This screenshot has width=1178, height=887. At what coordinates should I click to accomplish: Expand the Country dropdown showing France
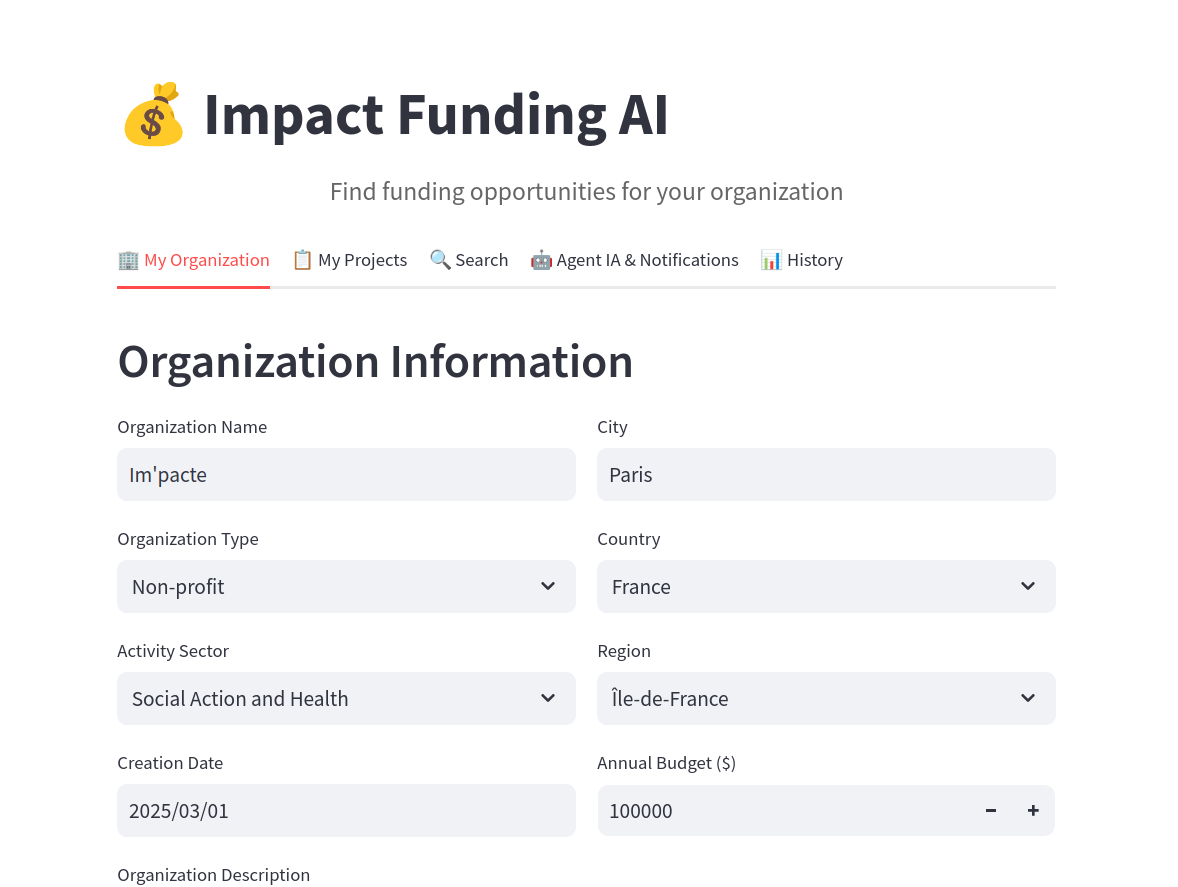[x=826, y=586]
